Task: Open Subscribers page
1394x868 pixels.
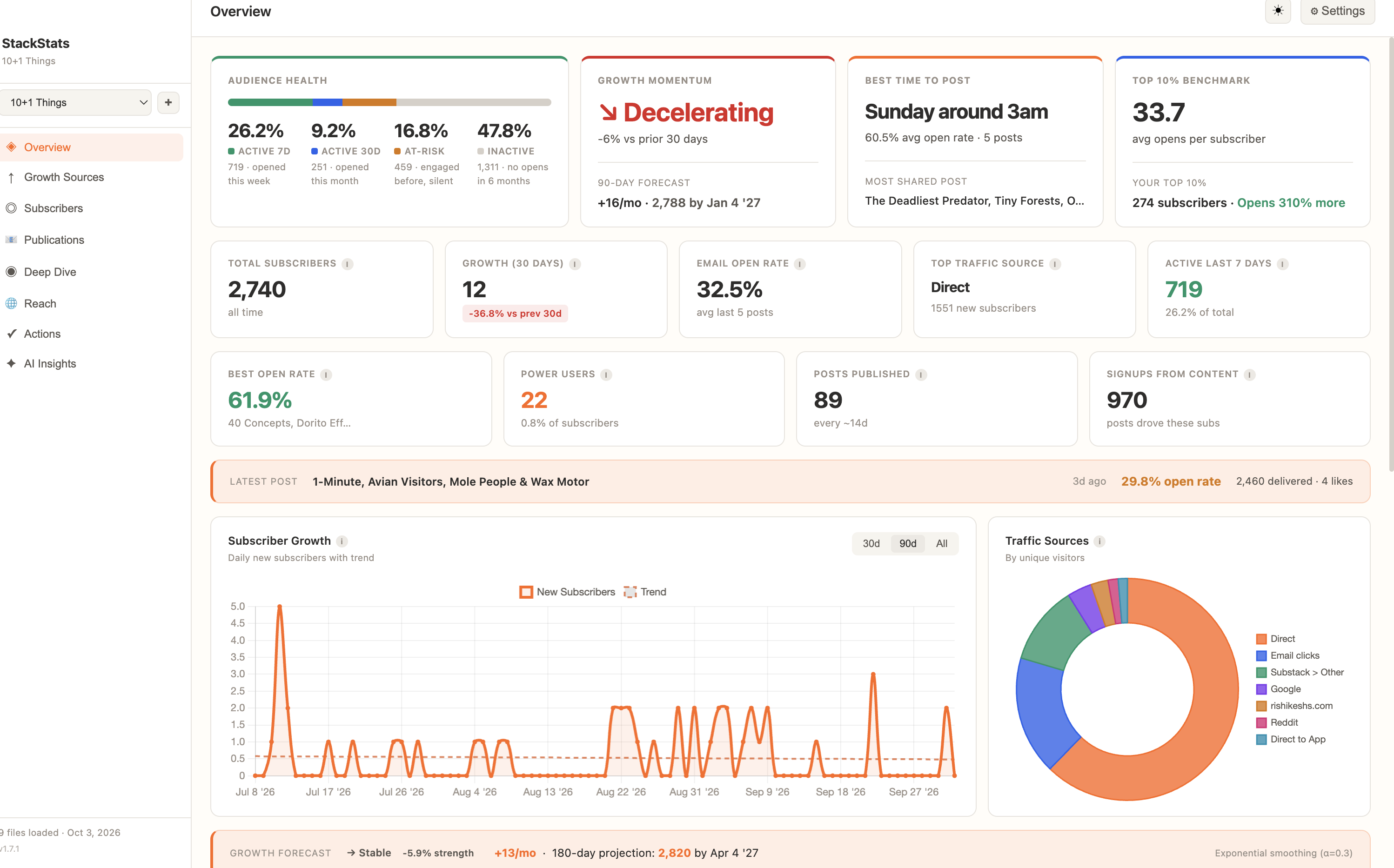Action: [x=54, y=208]
